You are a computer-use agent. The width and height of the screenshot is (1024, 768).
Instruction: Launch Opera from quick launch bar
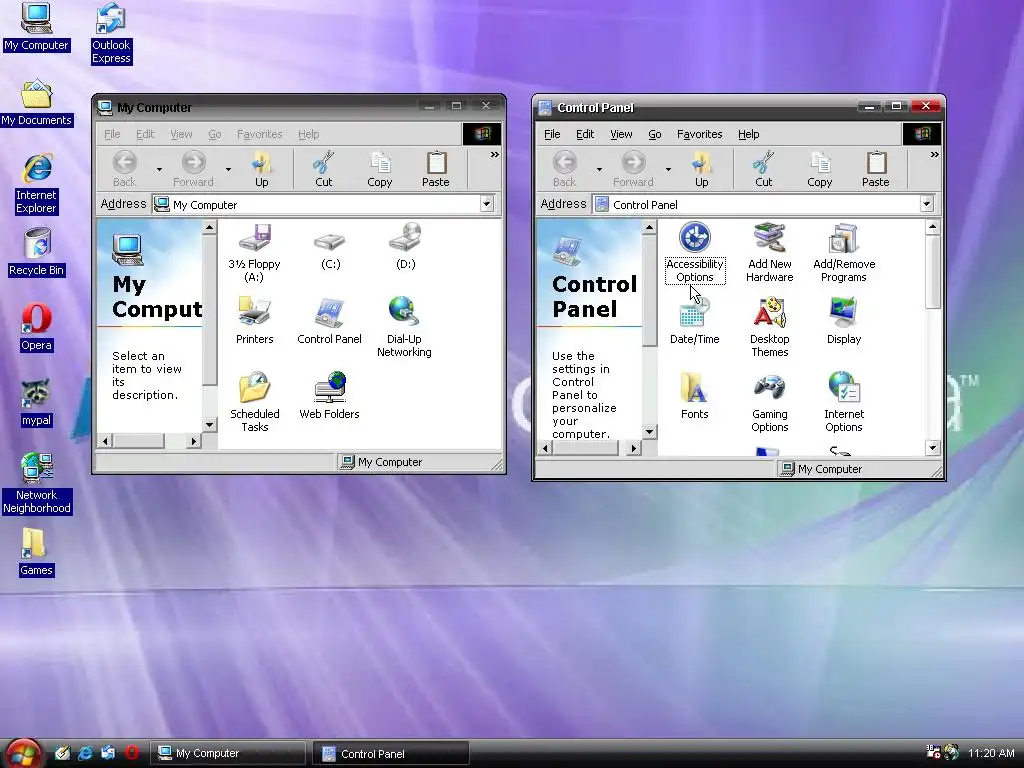[132, 753]
